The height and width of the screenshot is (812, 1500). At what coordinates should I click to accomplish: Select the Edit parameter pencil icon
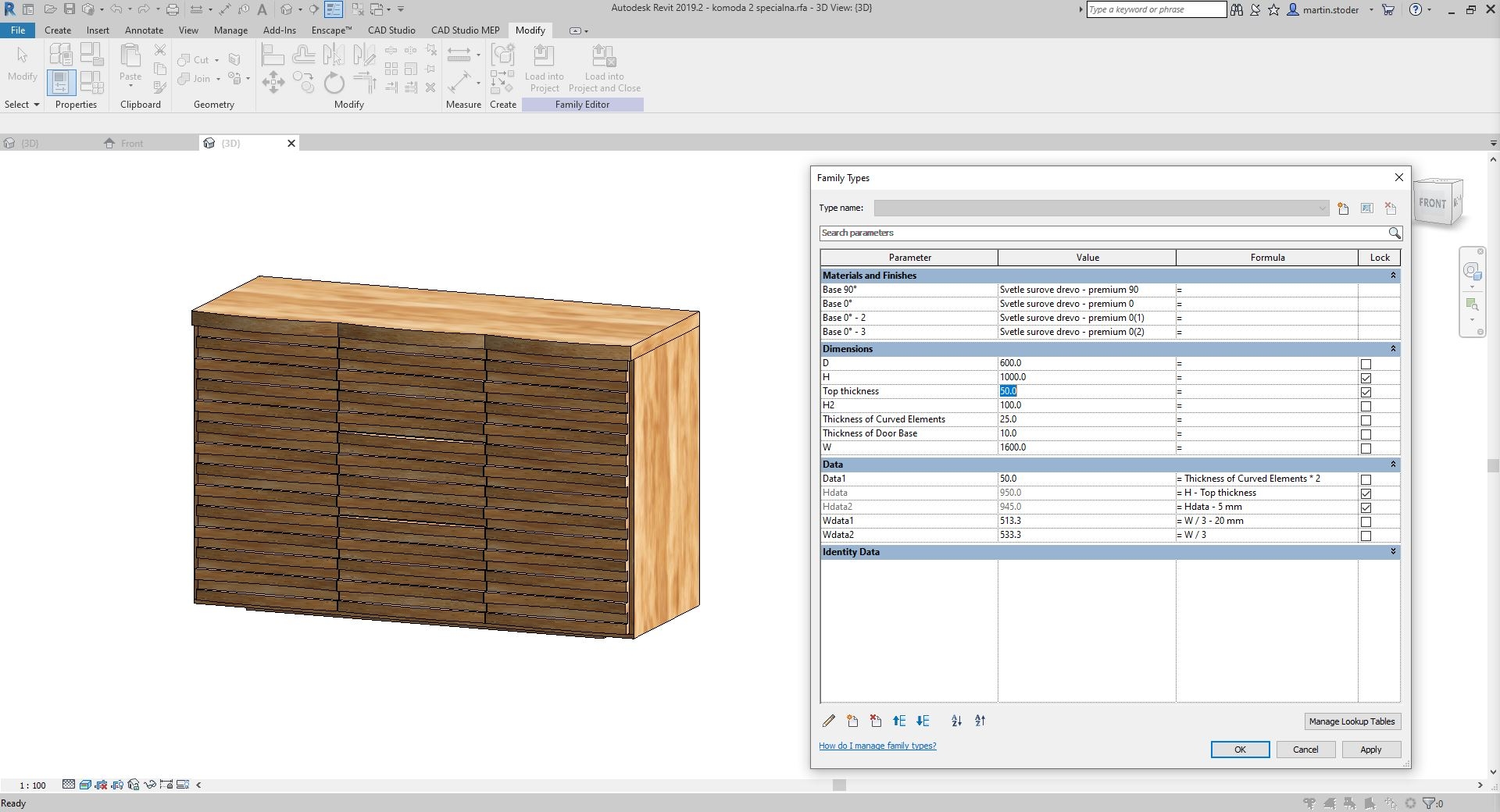[x=828, y=721]
